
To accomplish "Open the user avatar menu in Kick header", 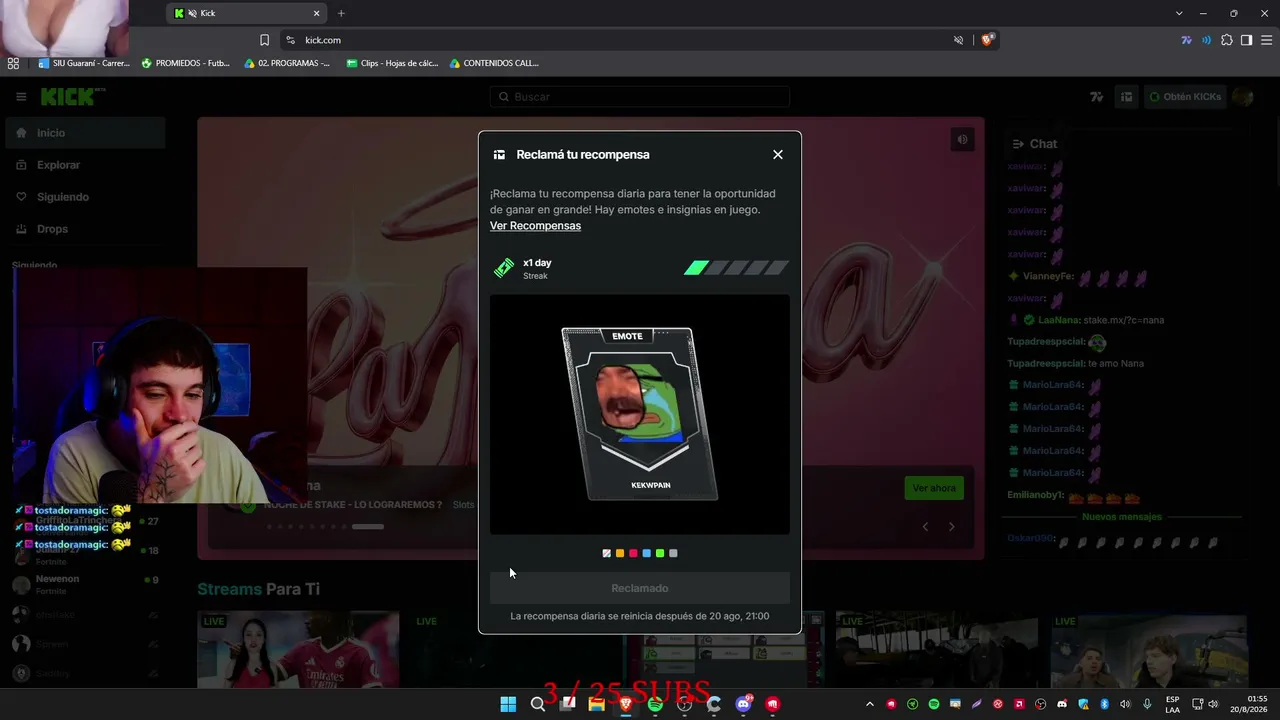I will click(1243, 97).
